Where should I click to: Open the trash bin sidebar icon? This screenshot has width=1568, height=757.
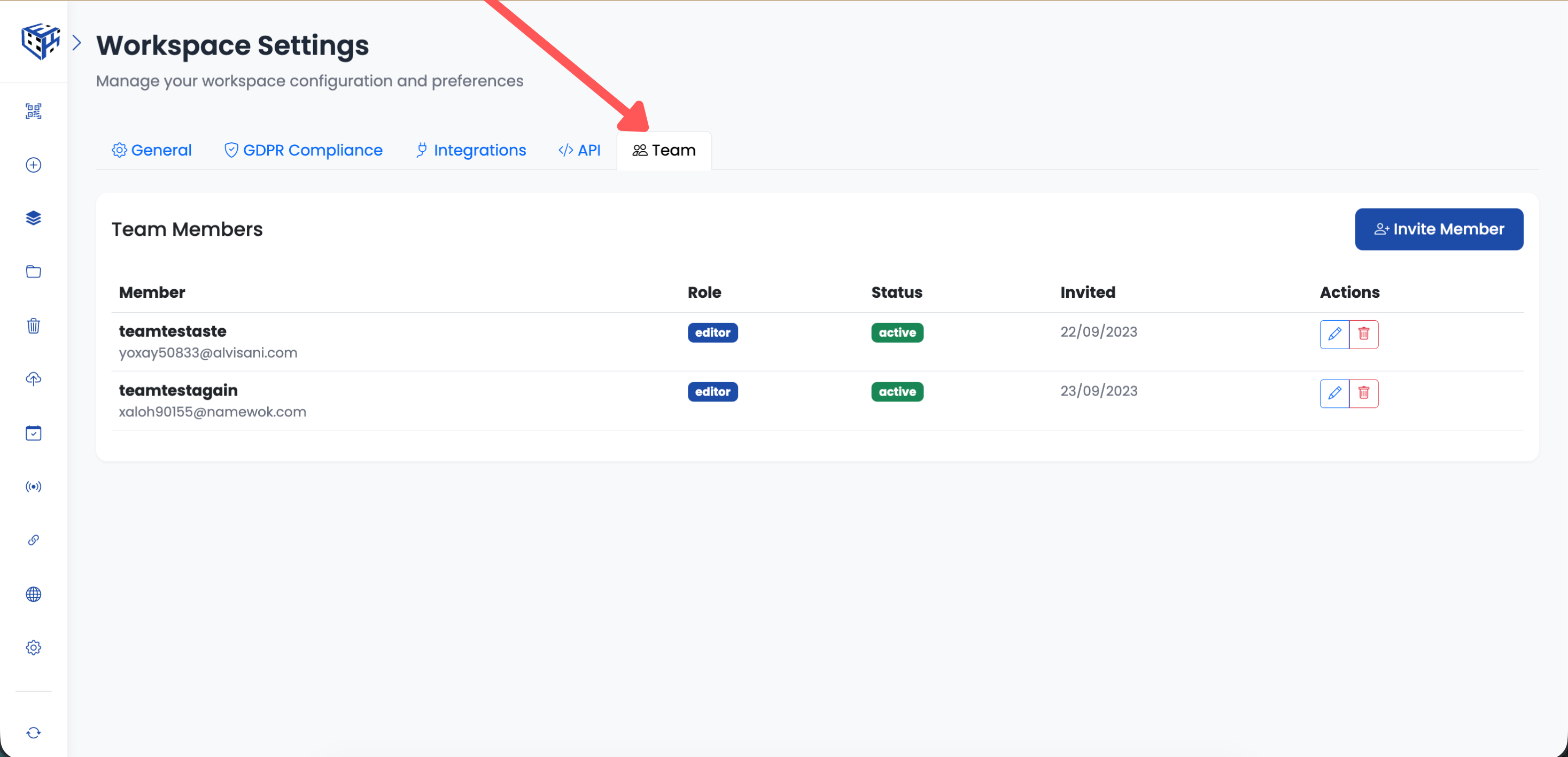34,325
